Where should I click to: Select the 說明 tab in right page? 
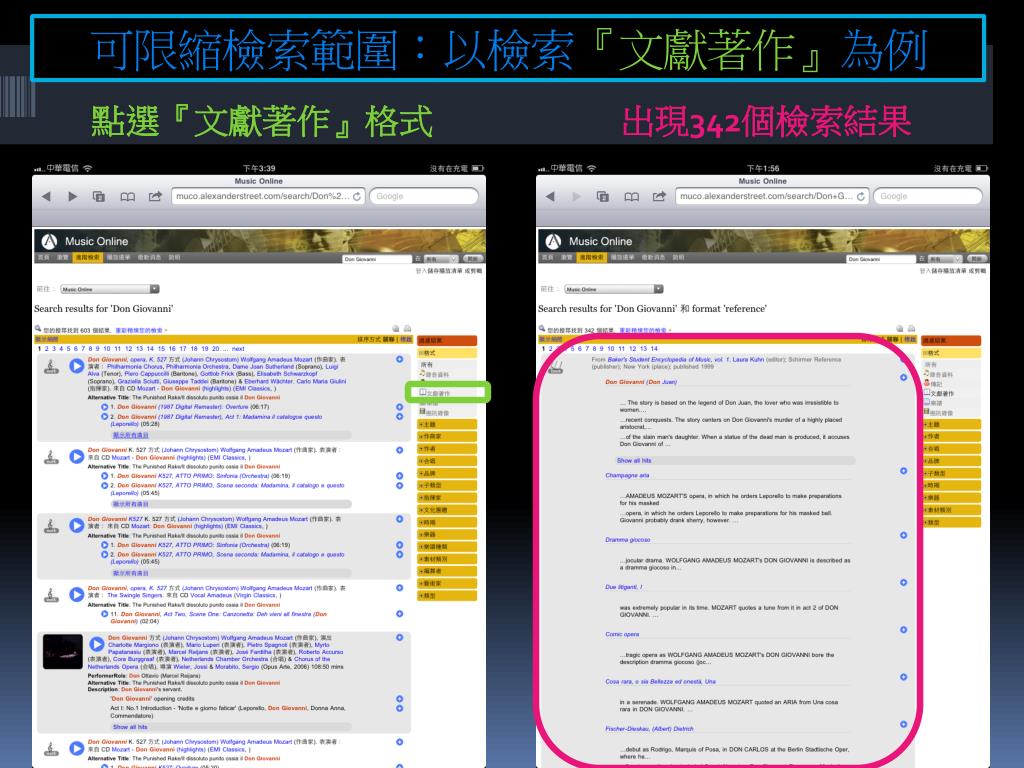click(679, 258)
